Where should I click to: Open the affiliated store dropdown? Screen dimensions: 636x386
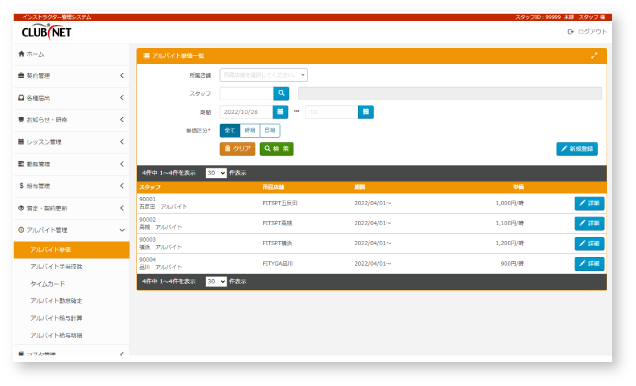264,75
